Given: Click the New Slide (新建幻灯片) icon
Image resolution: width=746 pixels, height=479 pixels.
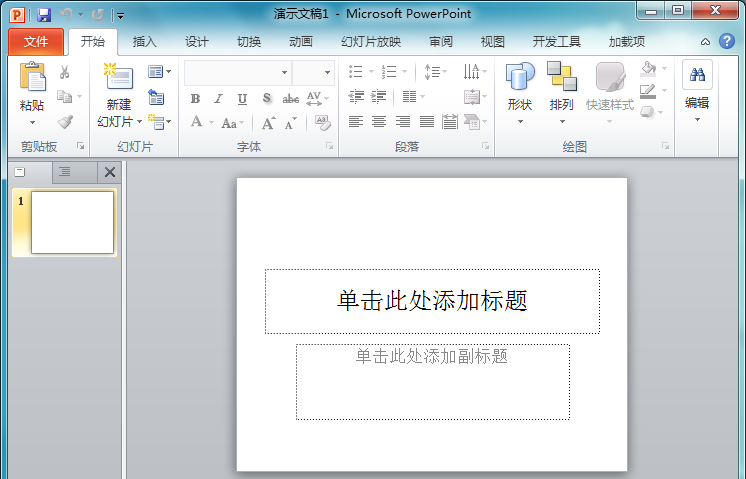Looking at the screenshot, I should click(119, 78).
